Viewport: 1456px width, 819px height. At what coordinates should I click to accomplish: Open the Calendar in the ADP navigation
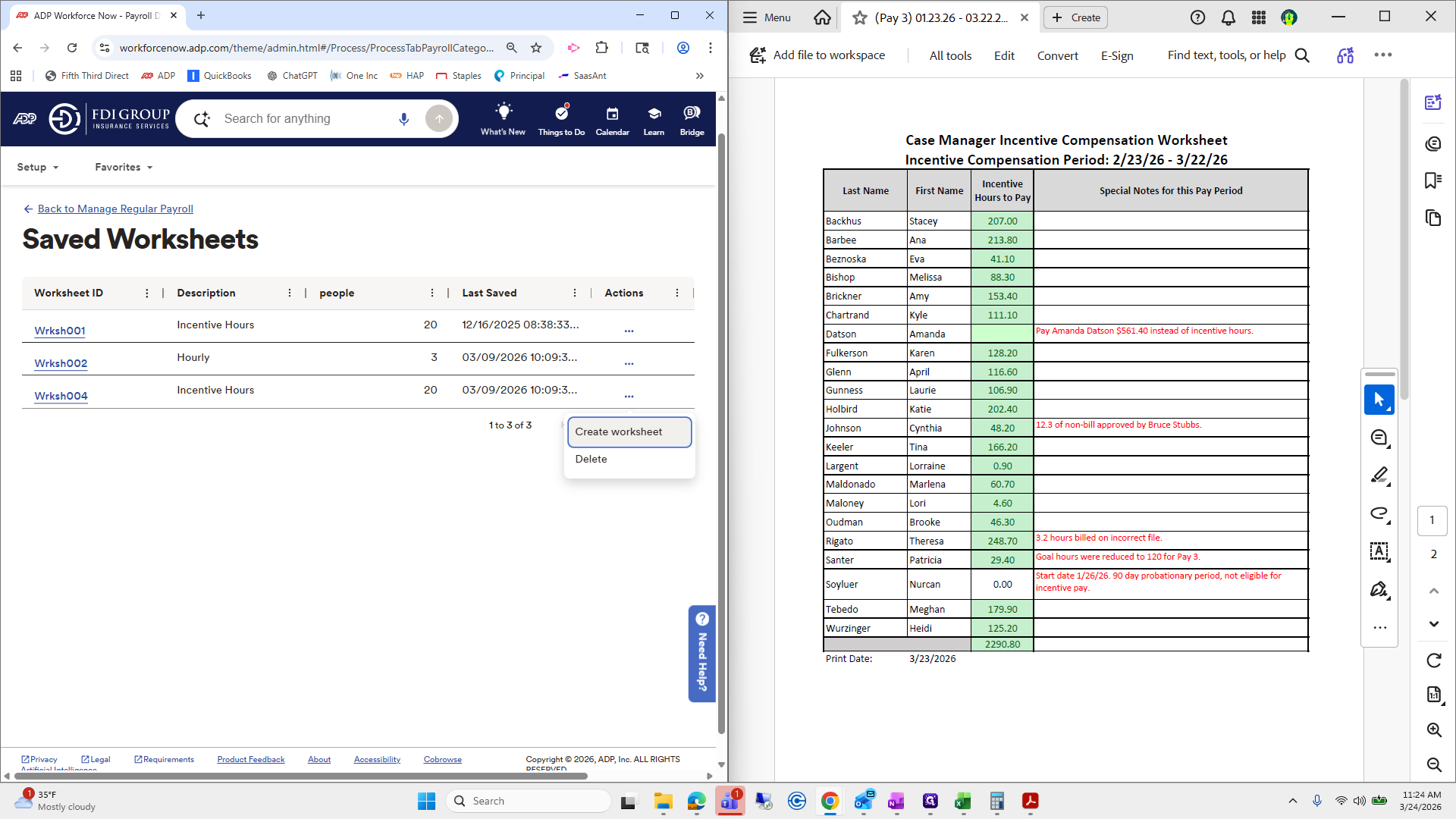(x=612, y=118)
